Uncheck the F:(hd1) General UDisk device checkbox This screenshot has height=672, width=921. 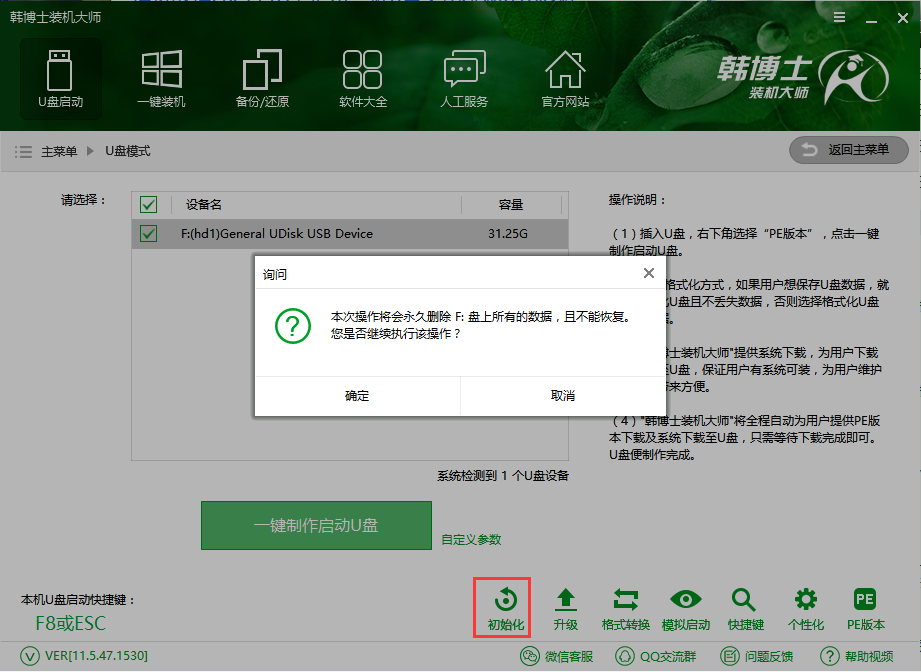(149, 234)
